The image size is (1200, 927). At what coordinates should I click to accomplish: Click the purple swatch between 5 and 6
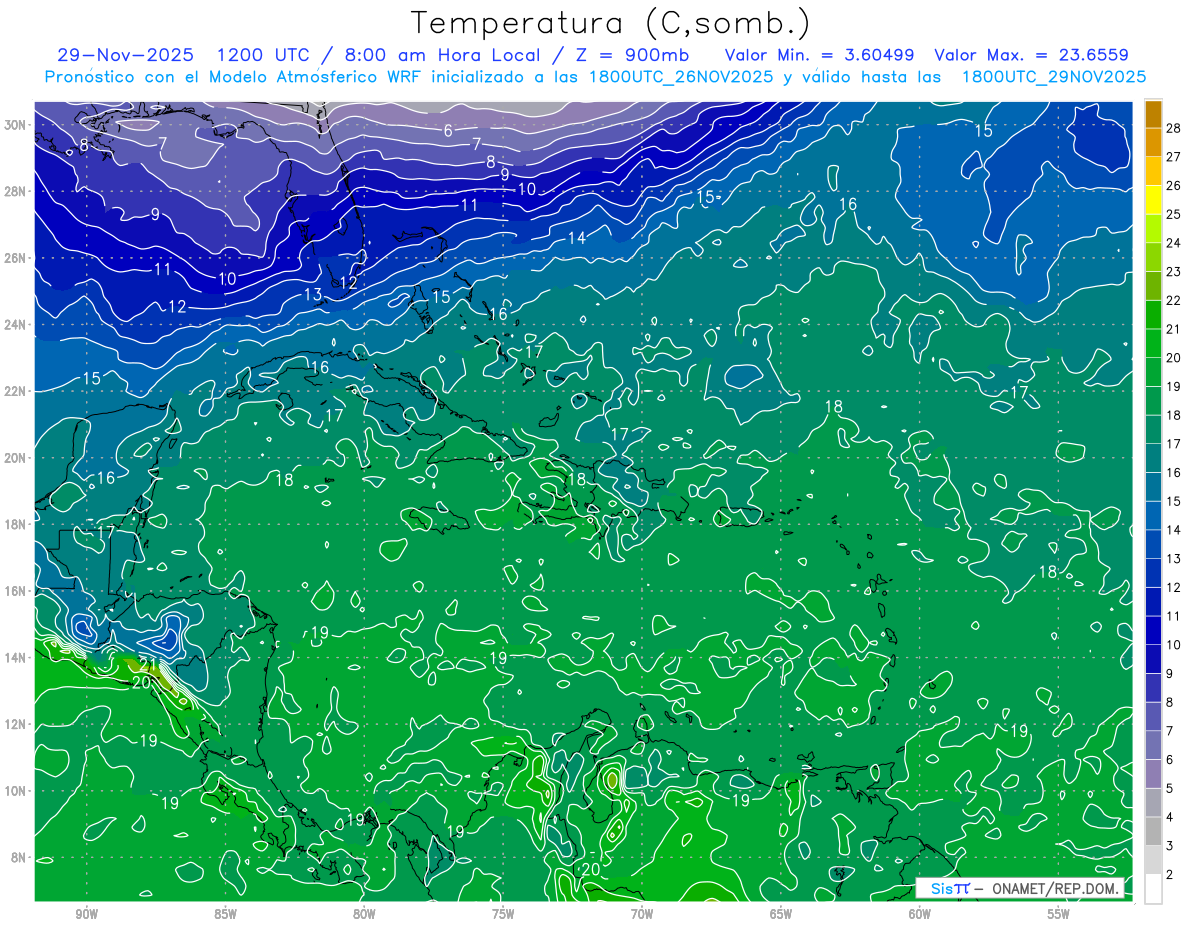click(1153, 774)
